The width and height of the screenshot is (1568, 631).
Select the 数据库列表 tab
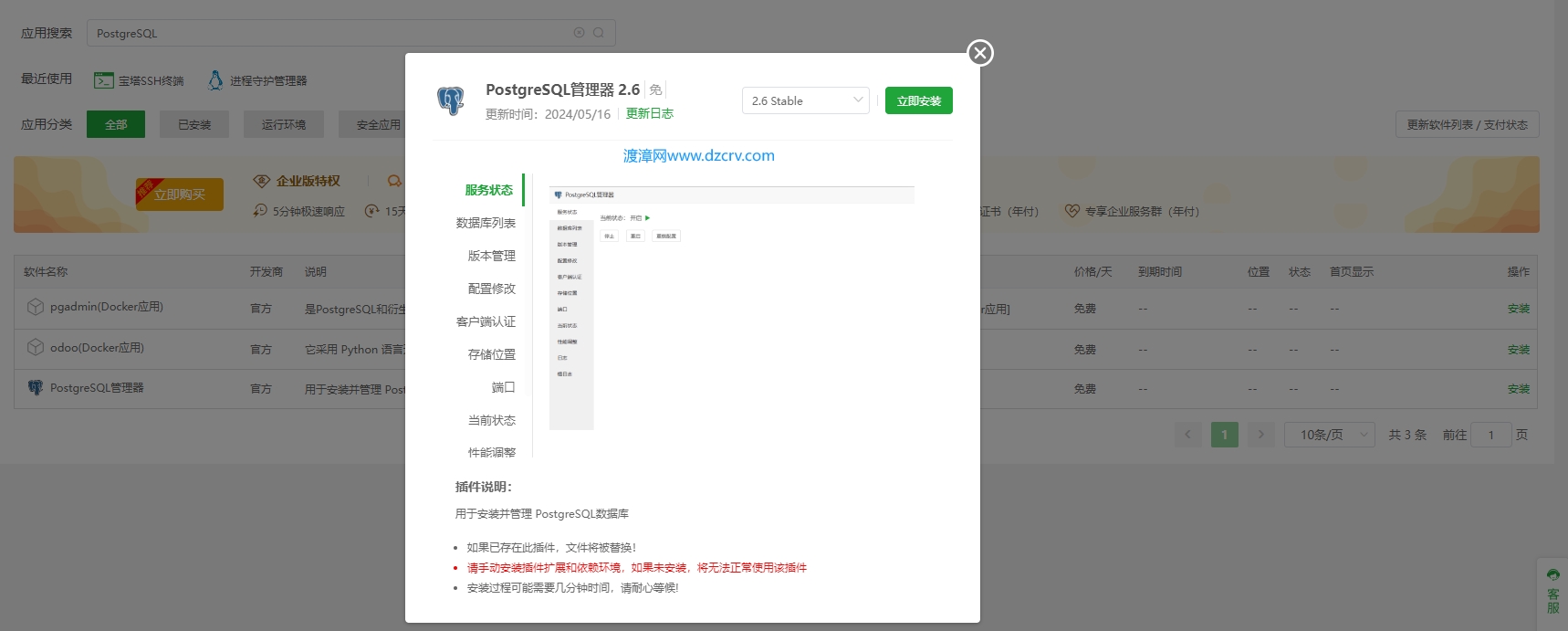point(486,223)
